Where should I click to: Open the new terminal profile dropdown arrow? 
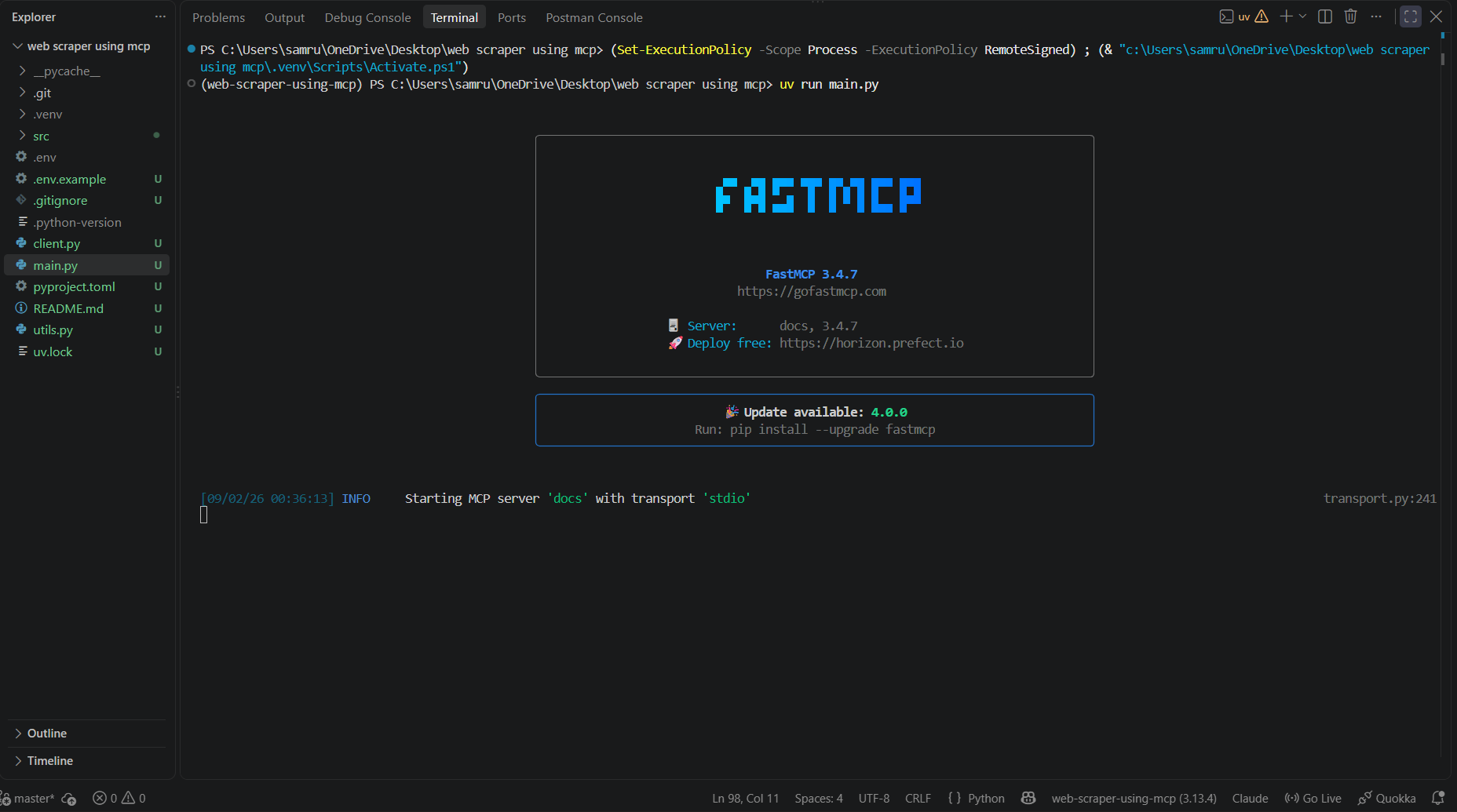pos(1303,16)
